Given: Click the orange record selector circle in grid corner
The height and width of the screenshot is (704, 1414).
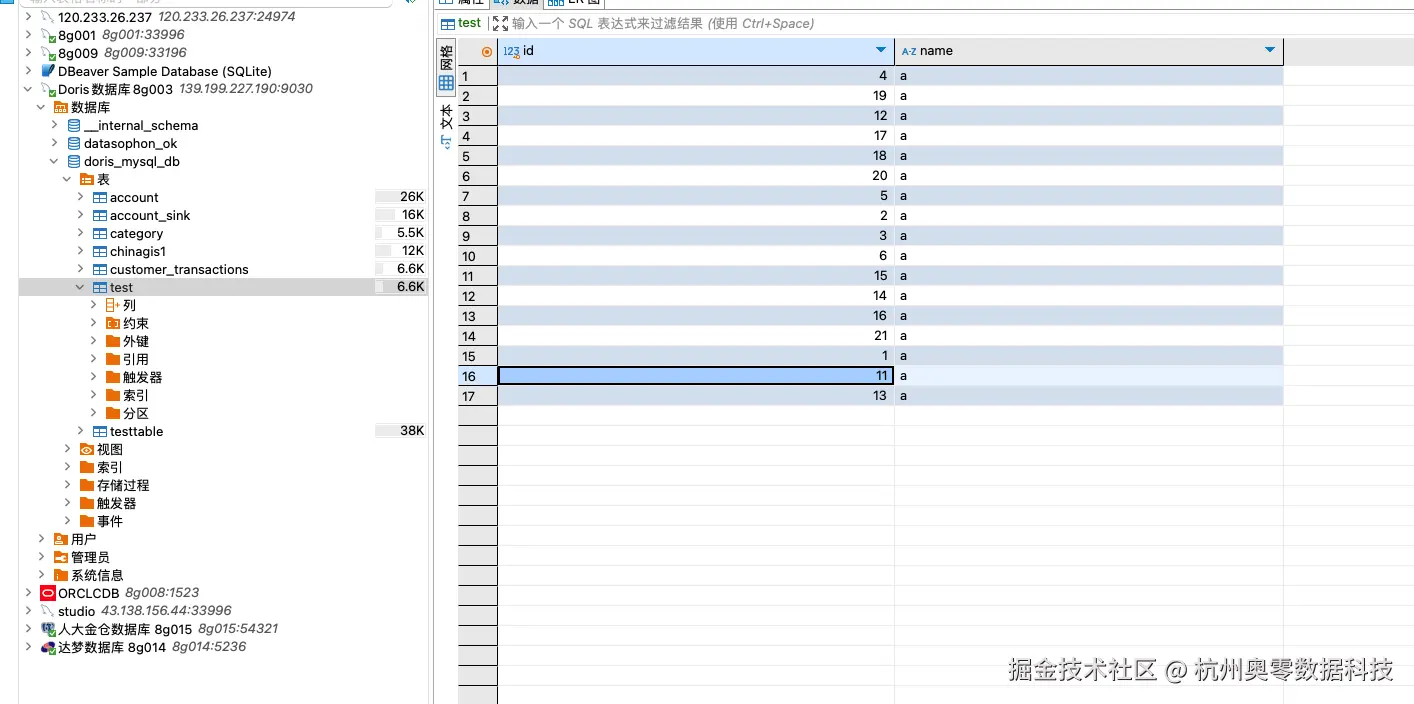Looking at the screenshot, I should click(x=486, y=51).
